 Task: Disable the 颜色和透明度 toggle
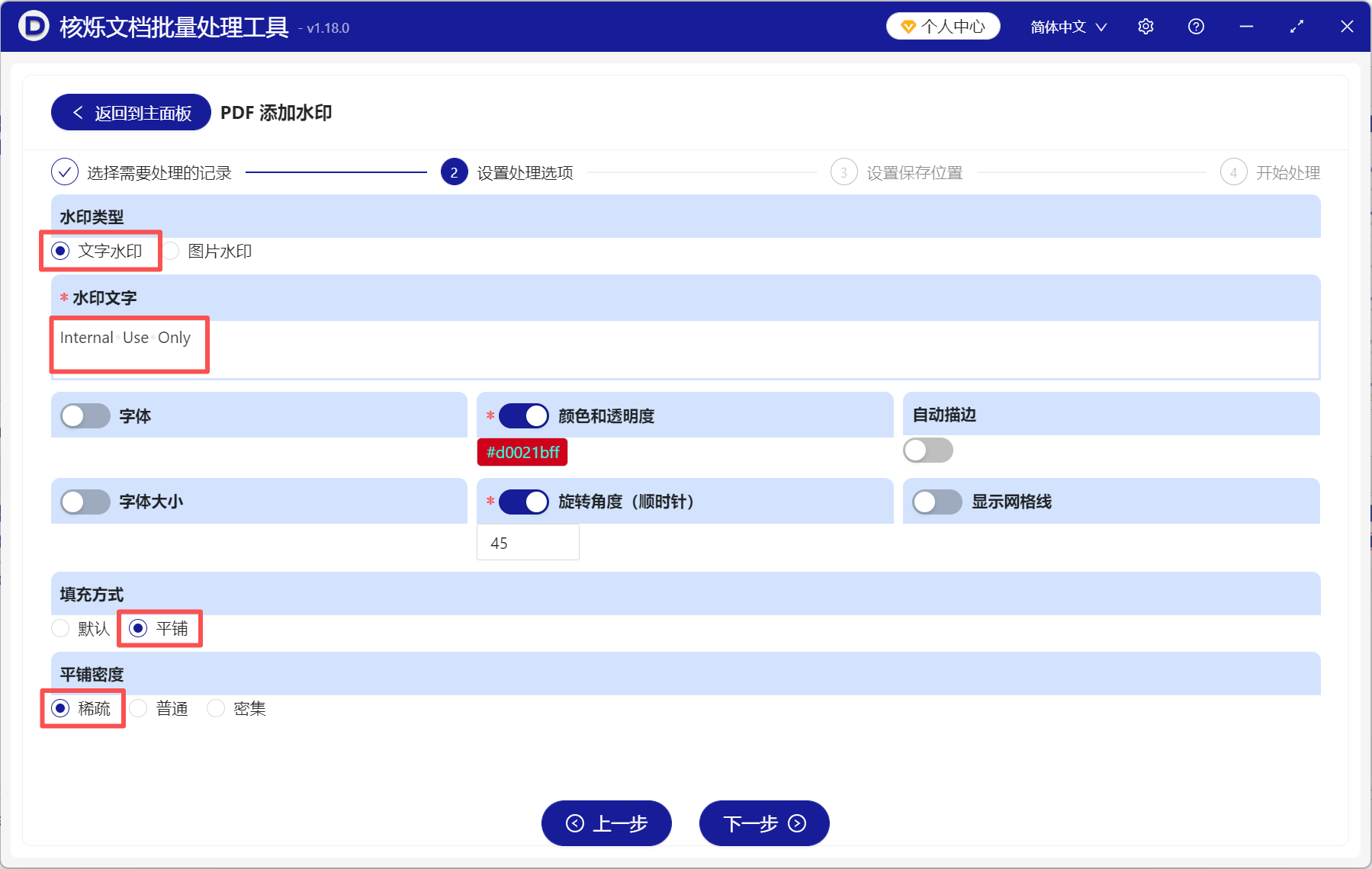[x=523, y=415]
